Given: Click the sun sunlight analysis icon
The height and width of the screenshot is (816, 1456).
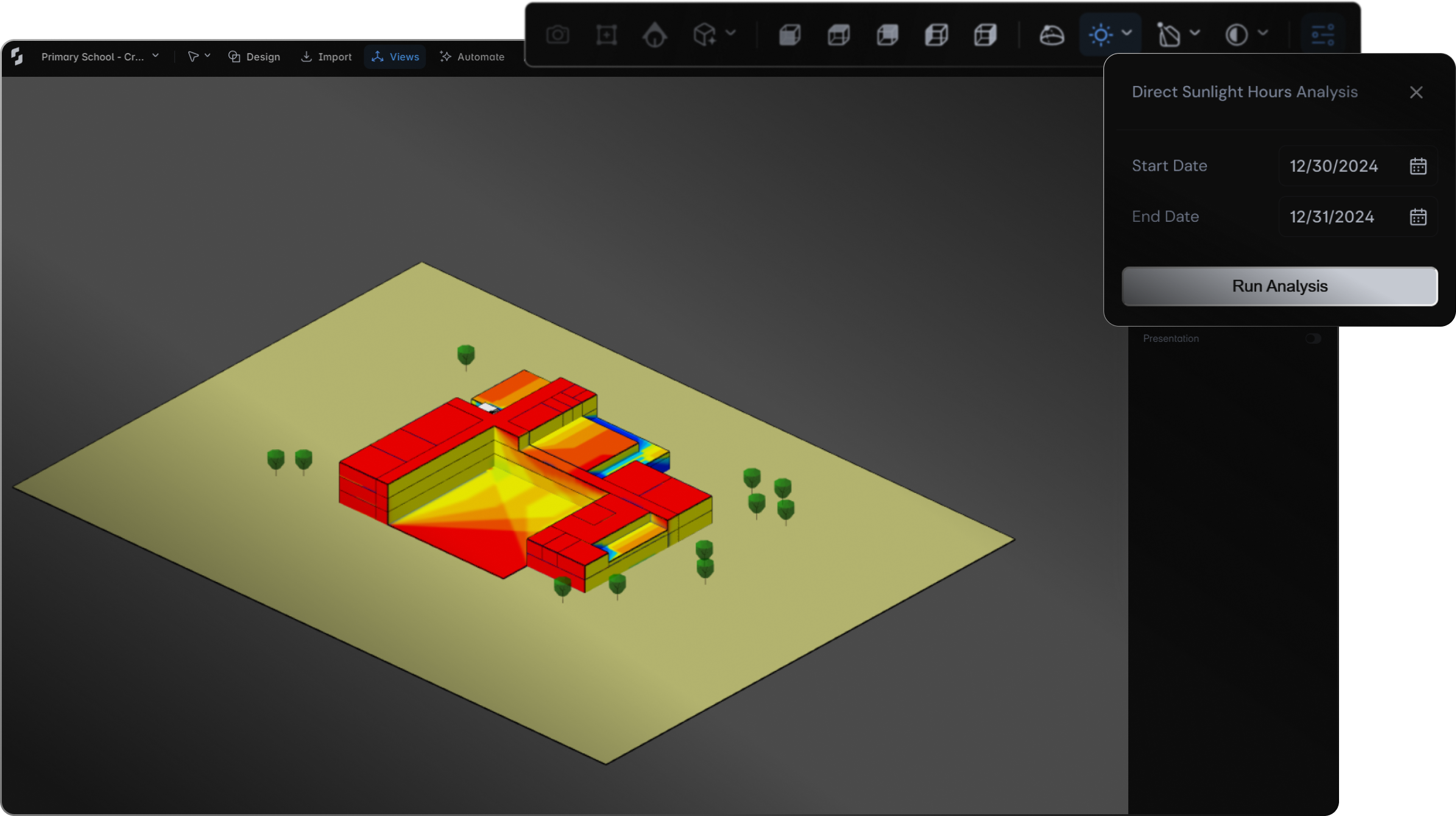Looking at the screenshot, I should (x=1100, y=35).
